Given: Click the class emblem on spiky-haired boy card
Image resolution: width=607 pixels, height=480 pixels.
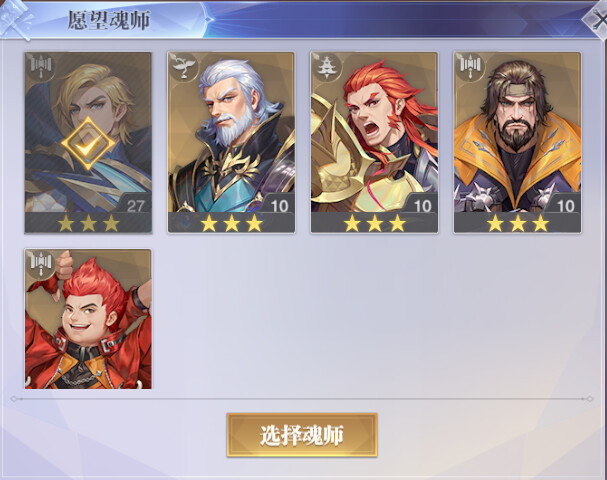Looking at the screenshot, I should 41,264.
